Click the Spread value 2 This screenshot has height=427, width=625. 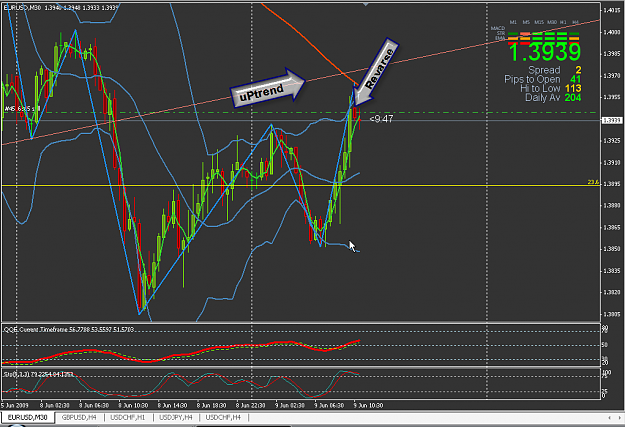(x=578, y=70)
